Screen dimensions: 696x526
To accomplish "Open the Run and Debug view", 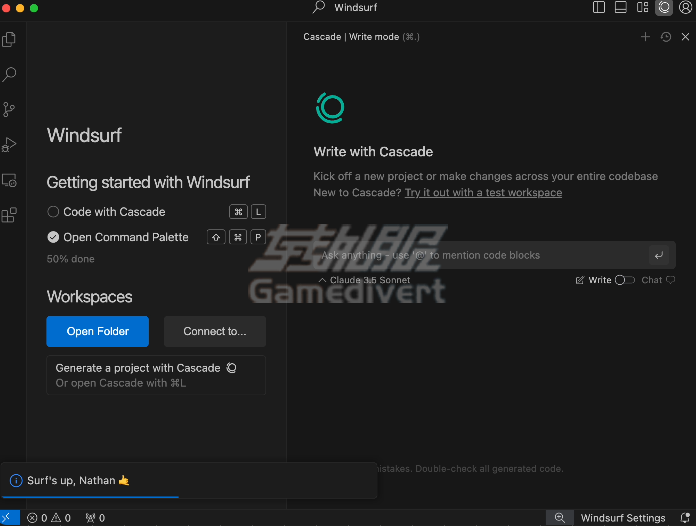I will tap(9, 145).
